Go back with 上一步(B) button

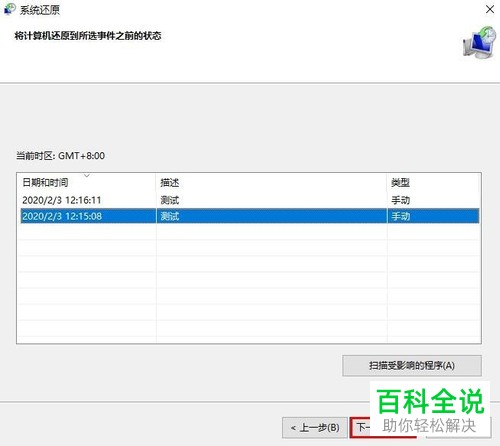tap(315, 427)
